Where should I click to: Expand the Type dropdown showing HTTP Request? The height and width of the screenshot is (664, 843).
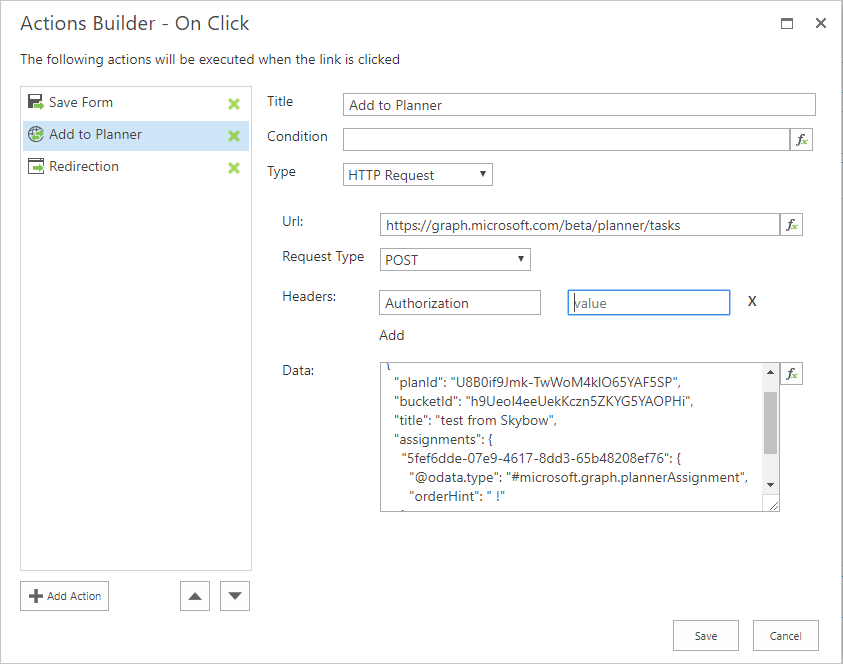[x=417, y=175]
